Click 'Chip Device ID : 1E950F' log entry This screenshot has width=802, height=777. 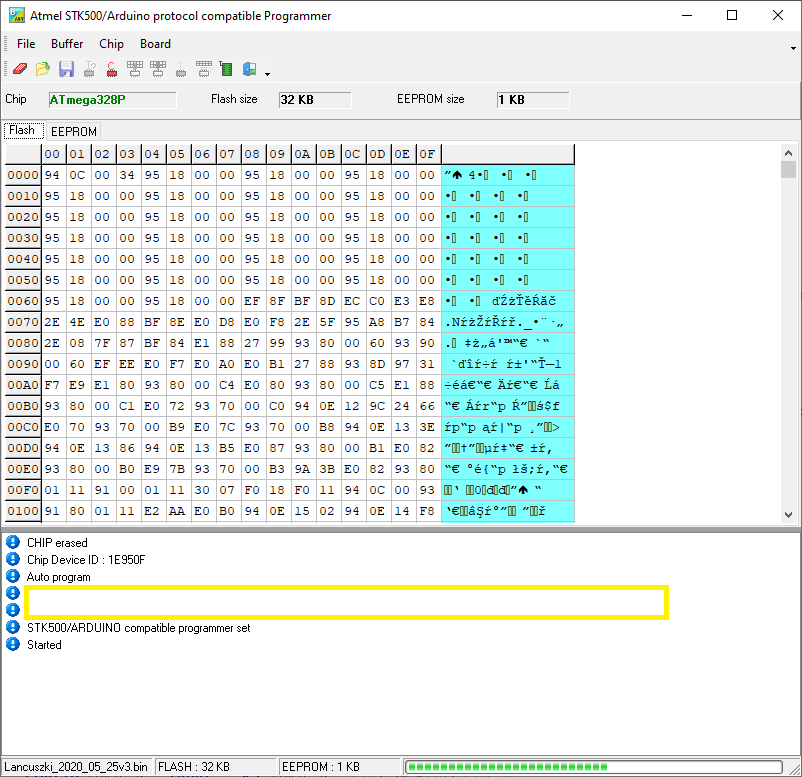86,560
